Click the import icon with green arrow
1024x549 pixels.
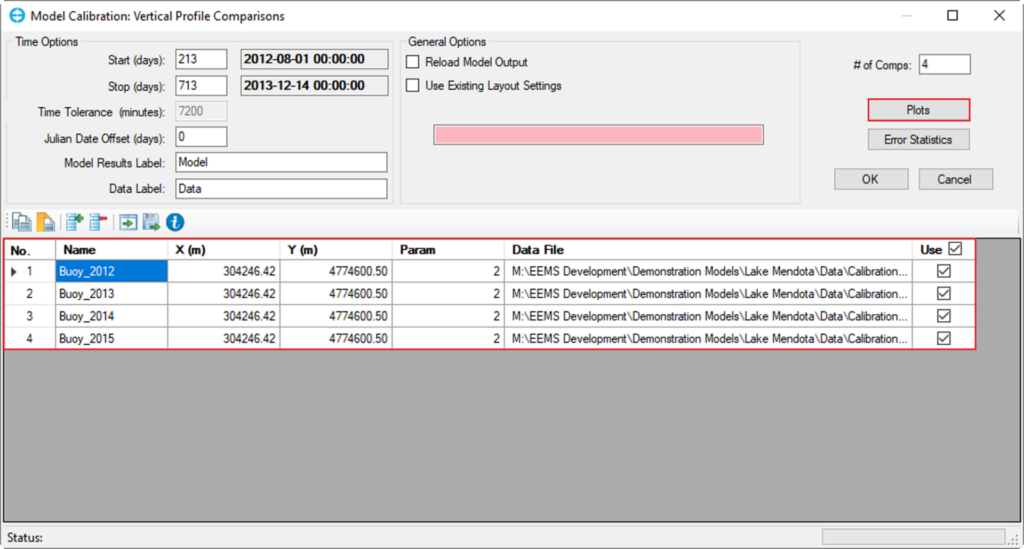(127, 222)
